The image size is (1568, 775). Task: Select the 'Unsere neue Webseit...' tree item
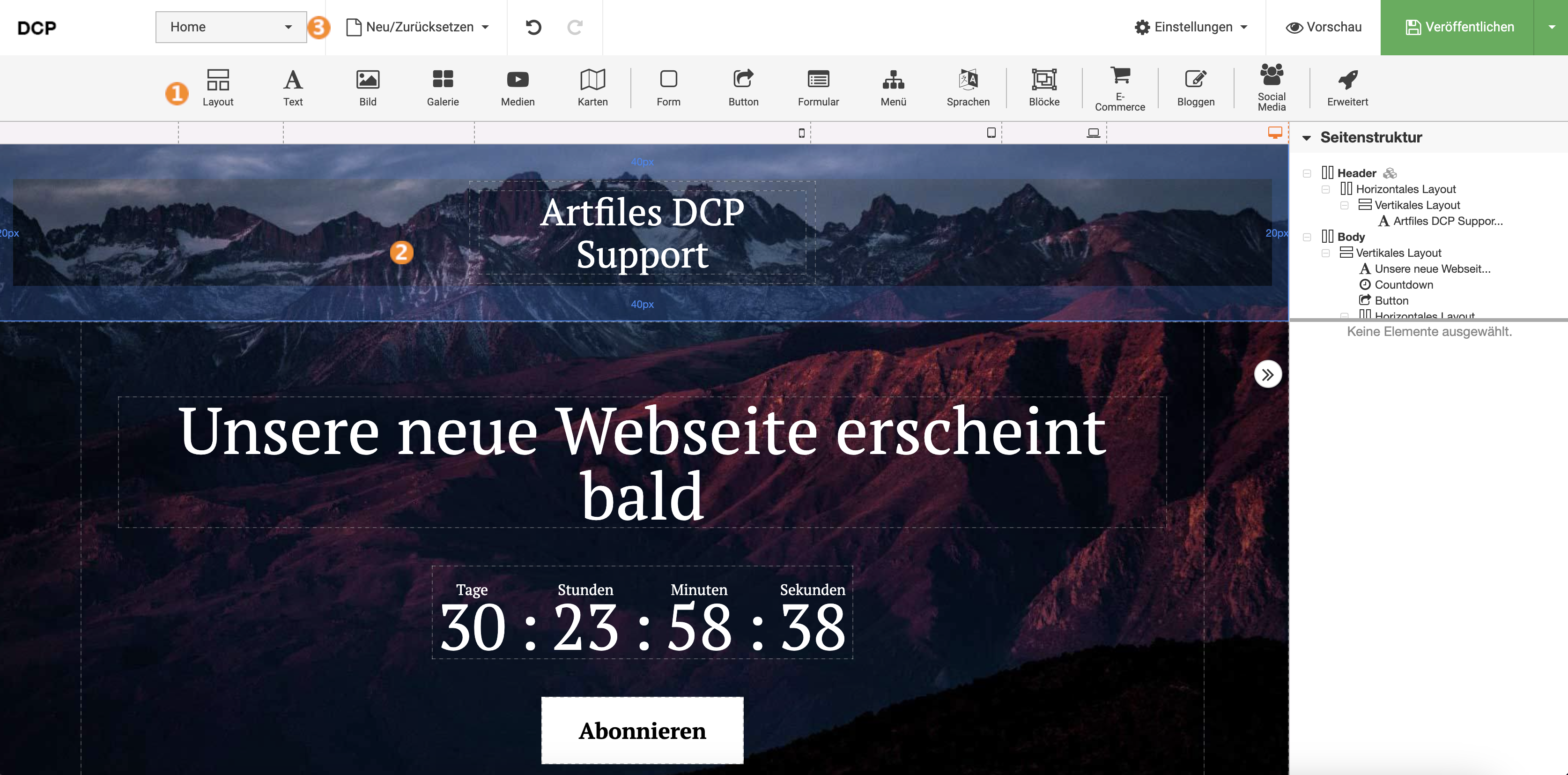coord(1432,268)
